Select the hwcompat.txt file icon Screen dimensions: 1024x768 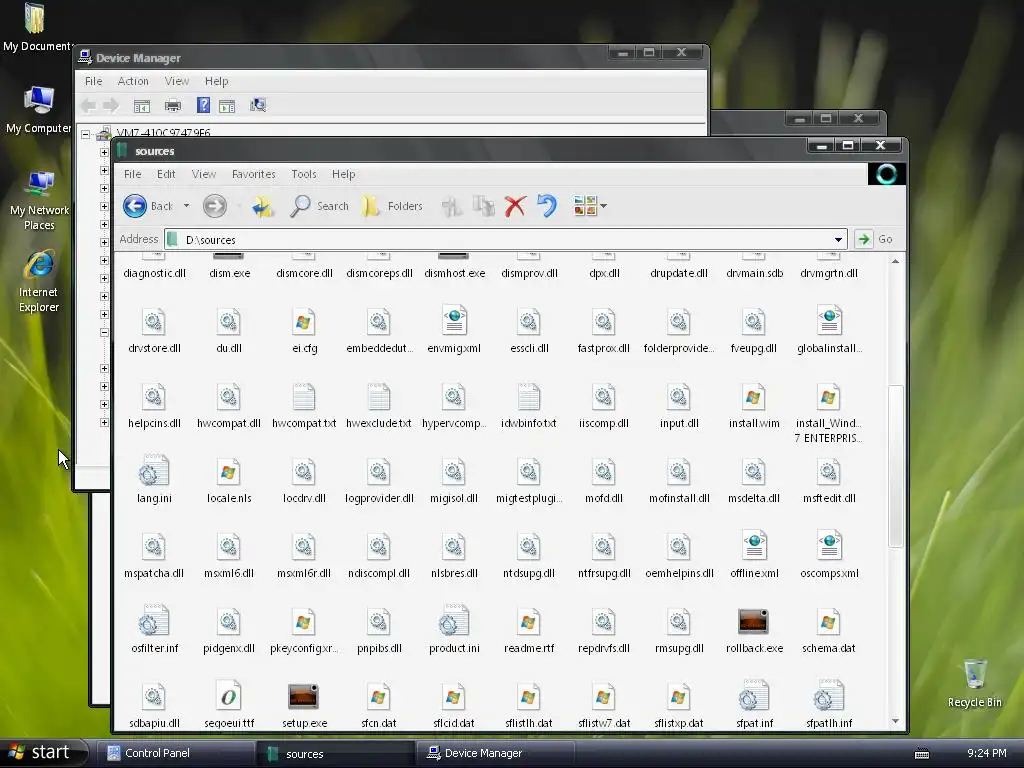click(304, 396)
